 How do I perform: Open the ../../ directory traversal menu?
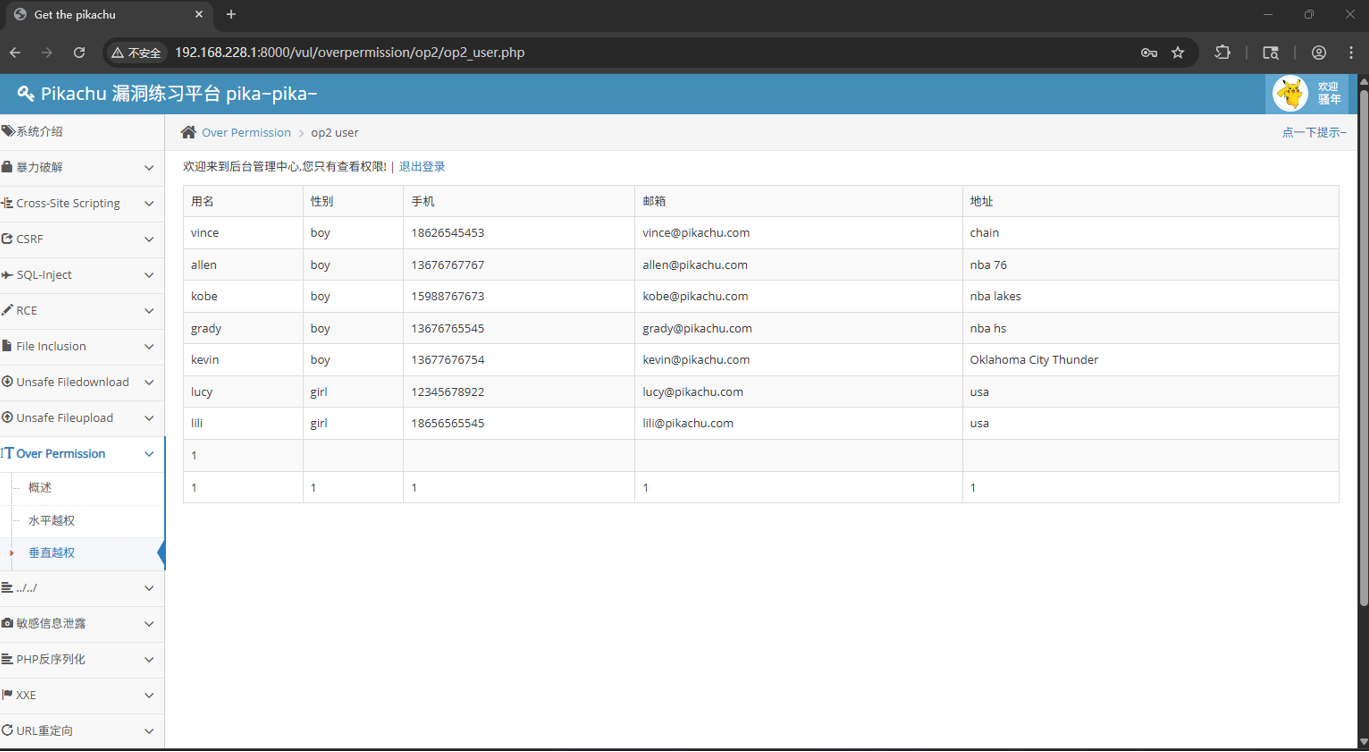tap(82, 588)
